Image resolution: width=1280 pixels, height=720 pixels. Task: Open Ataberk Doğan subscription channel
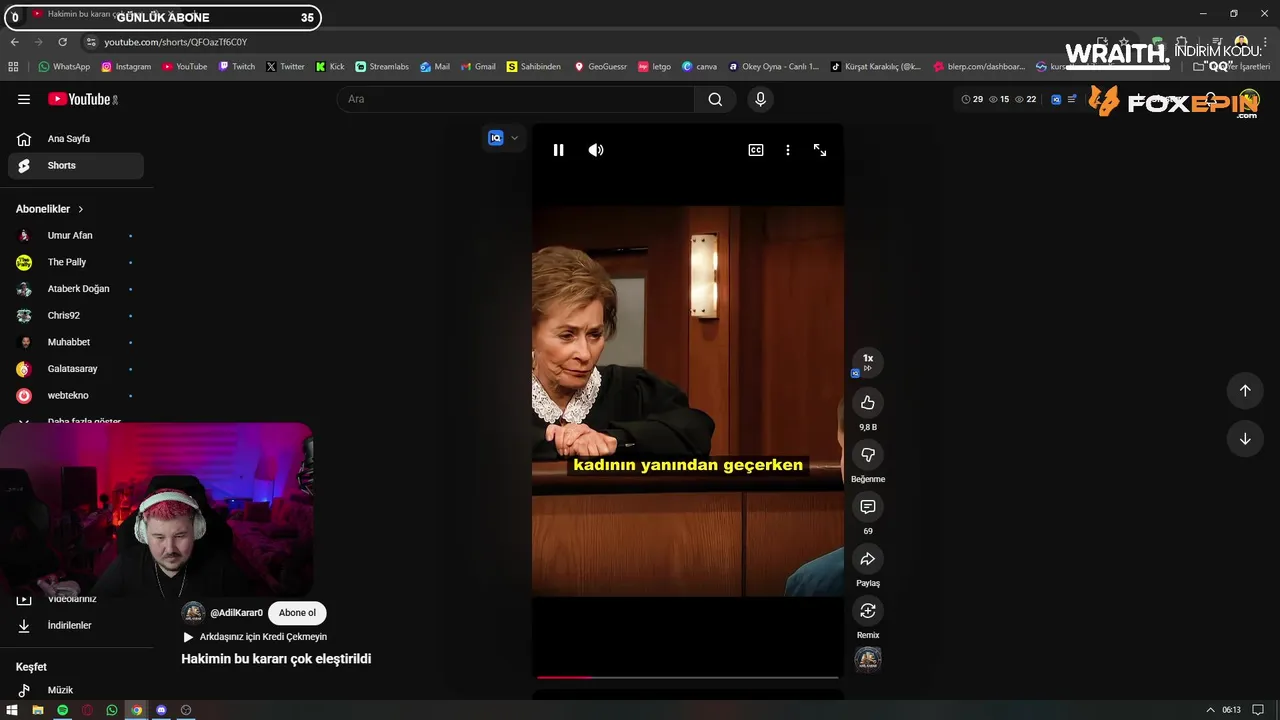click(x=76, y=289)
